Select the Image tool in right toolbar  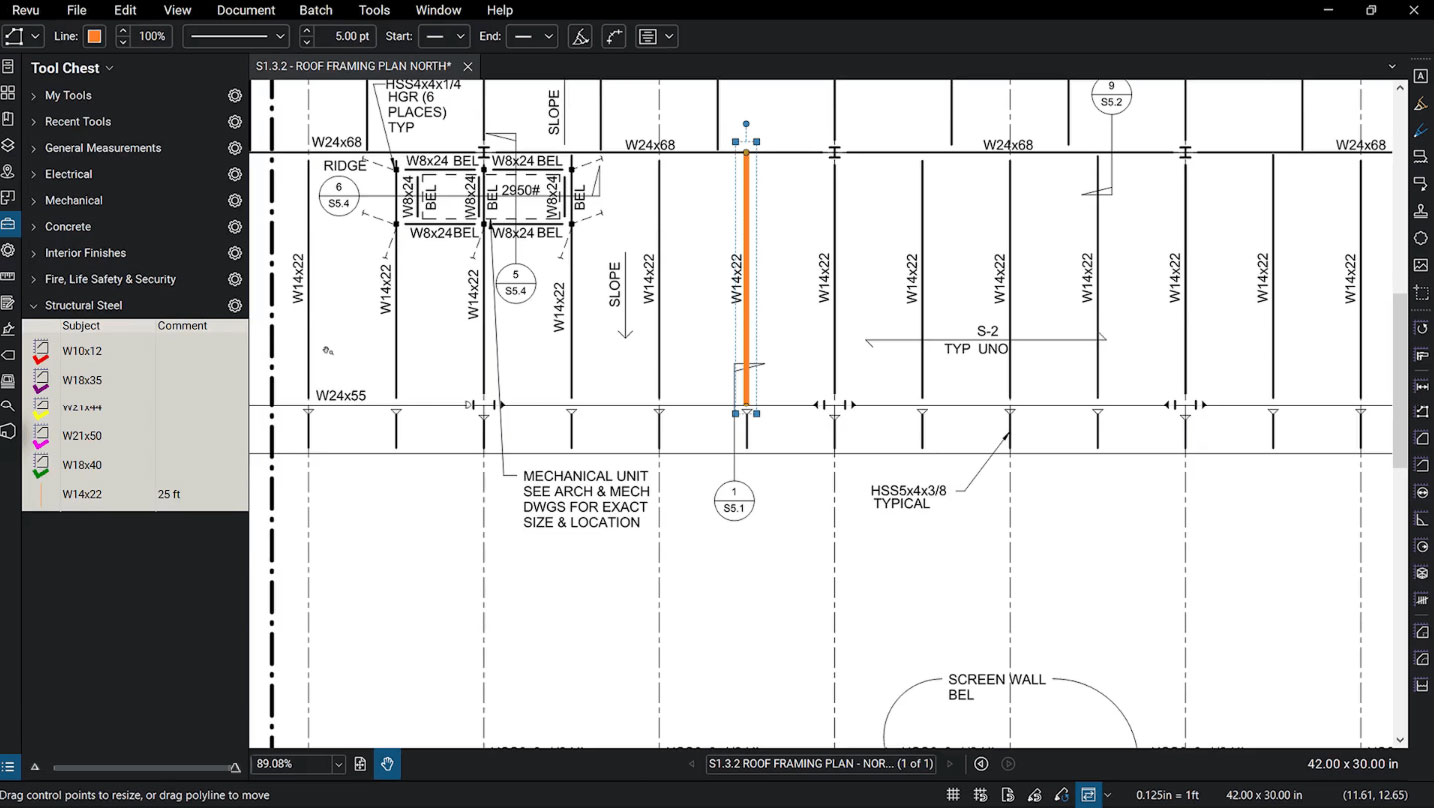pyautogui.click(x=1420, y=265)
